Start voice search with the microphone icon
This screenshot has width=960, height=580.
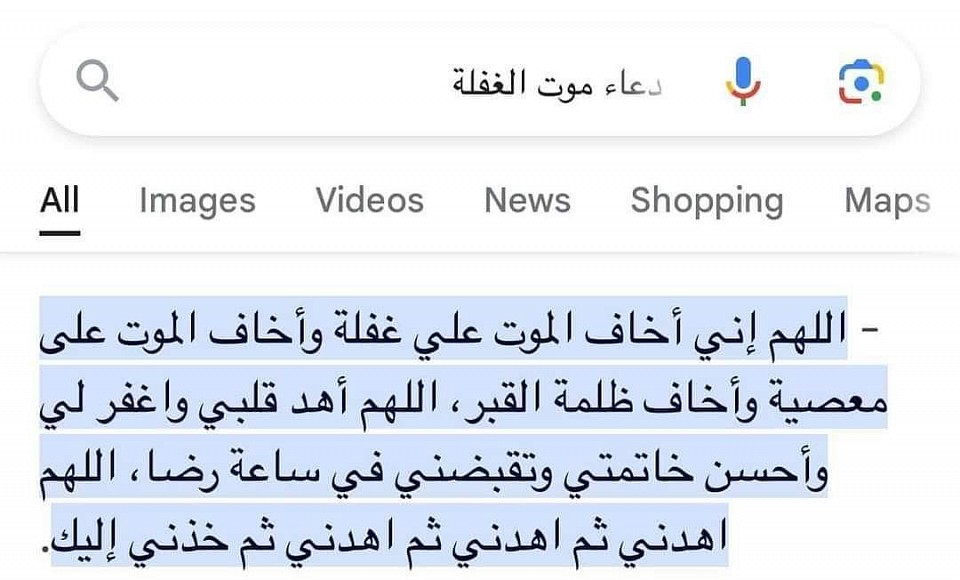[x=743, y=81]
